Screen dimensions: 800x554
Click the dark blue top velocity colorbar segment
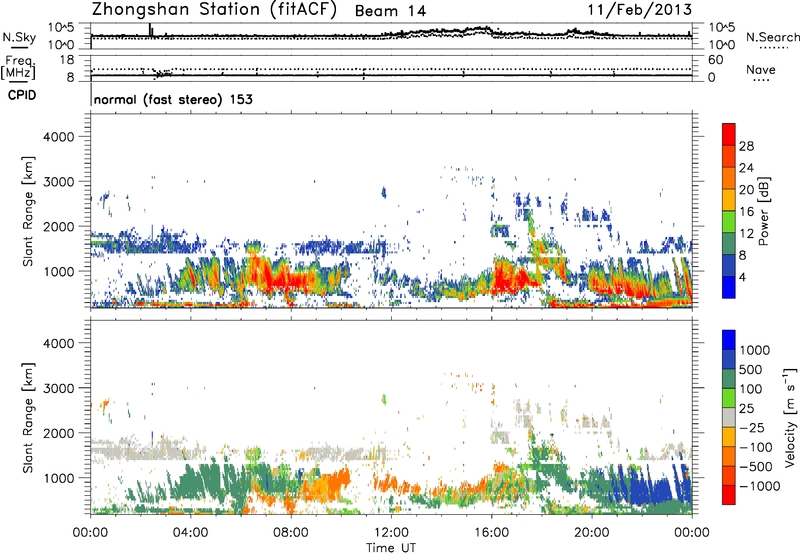coord(729,340)
